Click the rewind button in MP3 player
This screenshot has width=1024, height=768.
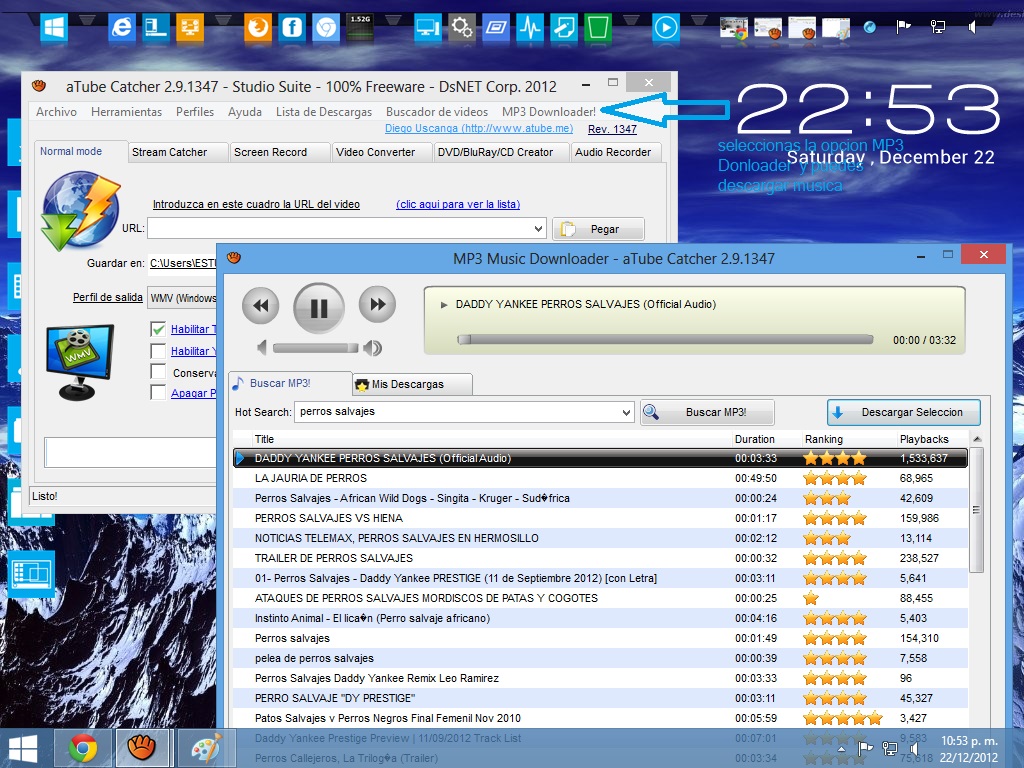tap(261, 306)
